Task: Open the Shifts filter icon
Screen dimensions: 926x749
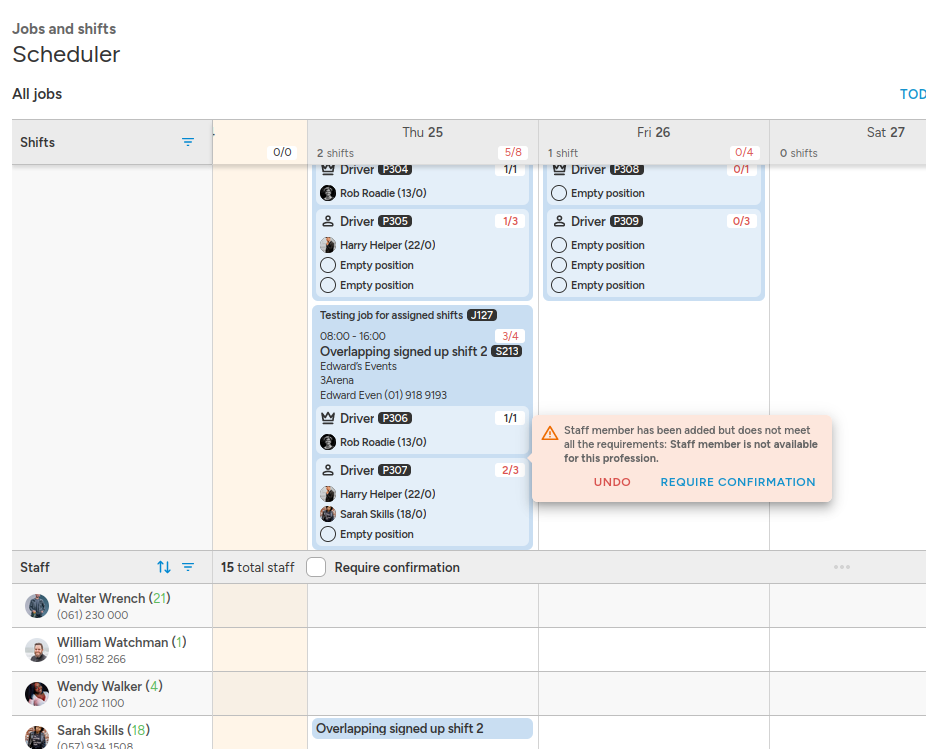Action: (188, 142)
